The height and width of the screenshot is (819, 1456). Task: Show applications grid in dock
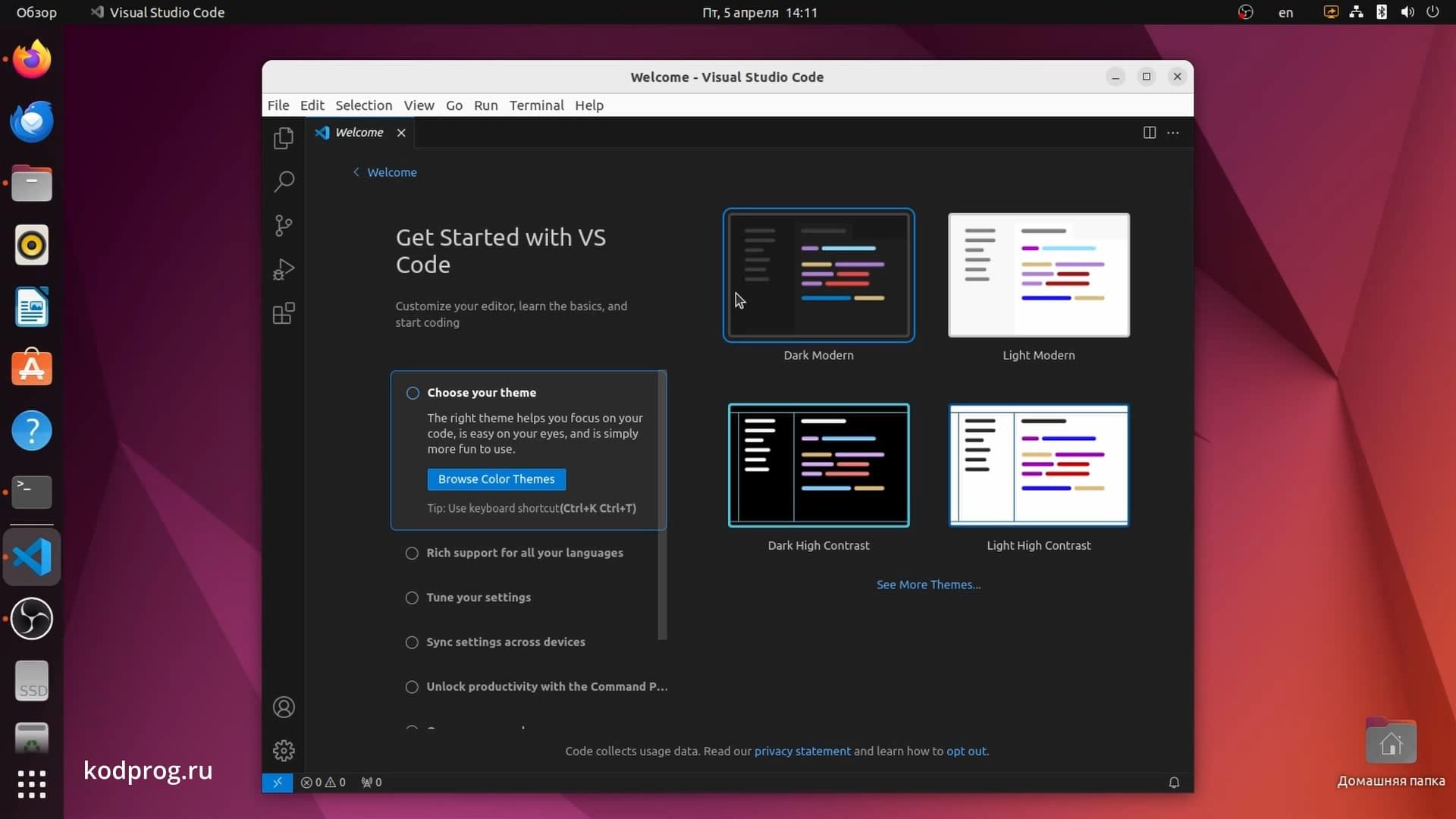point(32,784)
